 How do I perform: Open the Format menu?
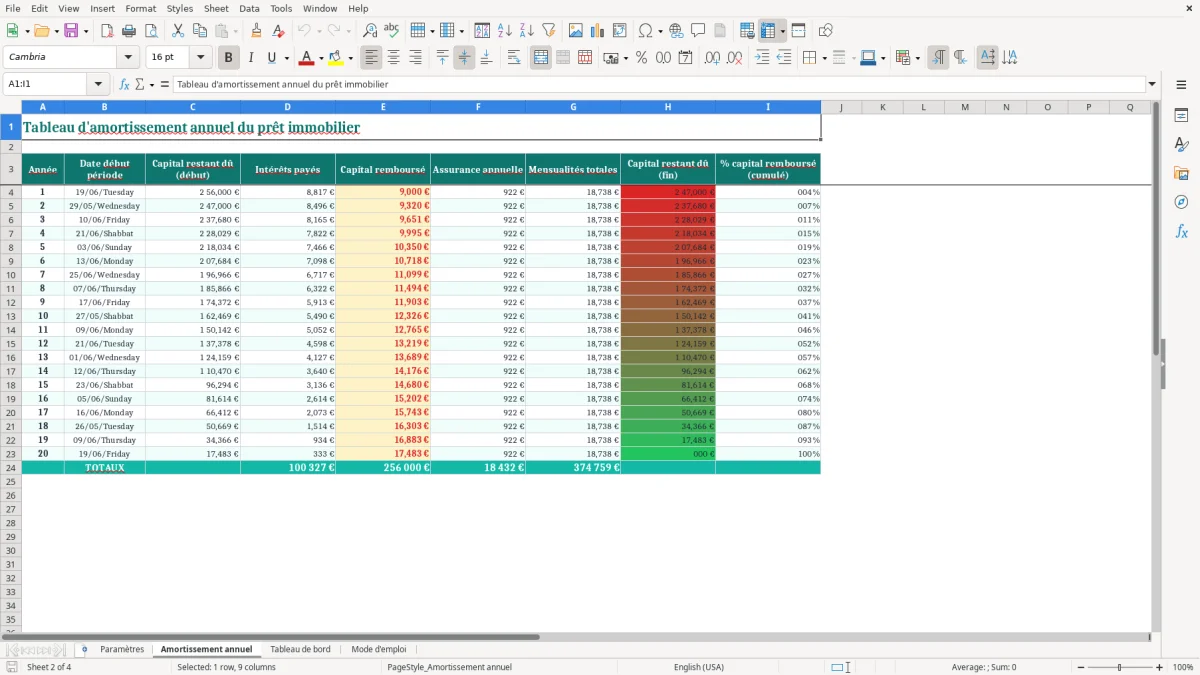[x=140, y=8]
